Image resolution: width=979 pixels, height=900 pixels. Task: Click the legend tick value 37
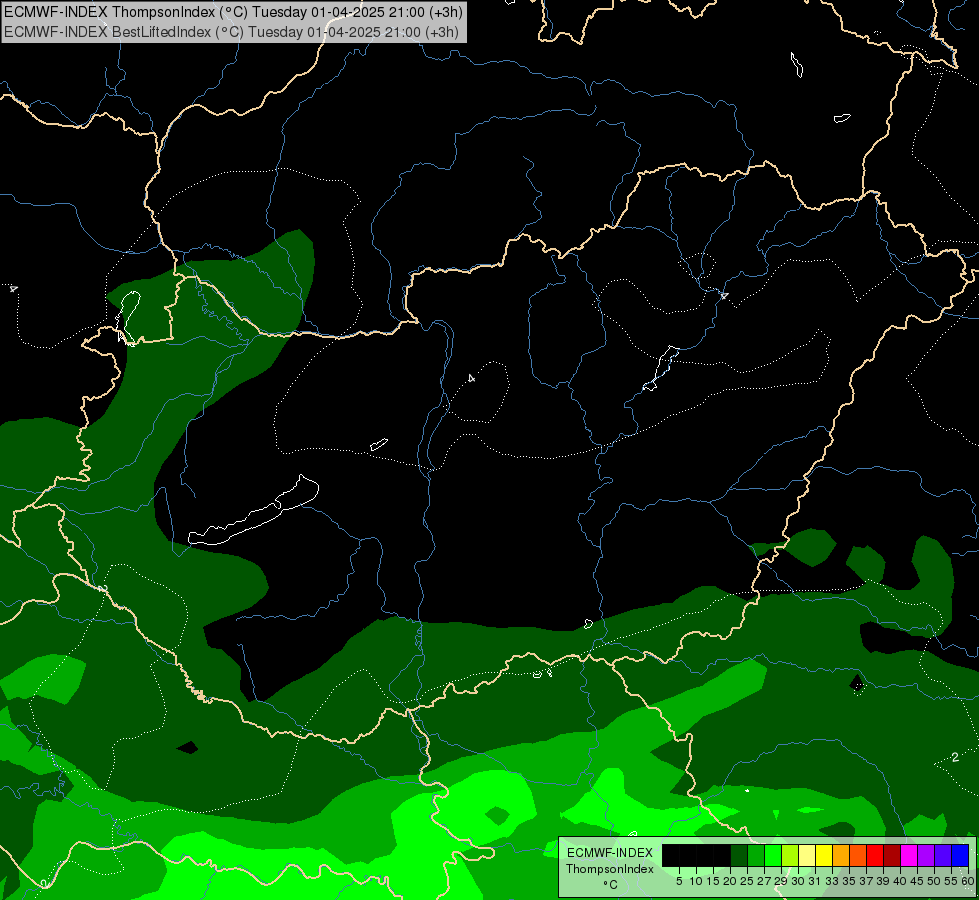pyautogui.click(x=867, y=881)
